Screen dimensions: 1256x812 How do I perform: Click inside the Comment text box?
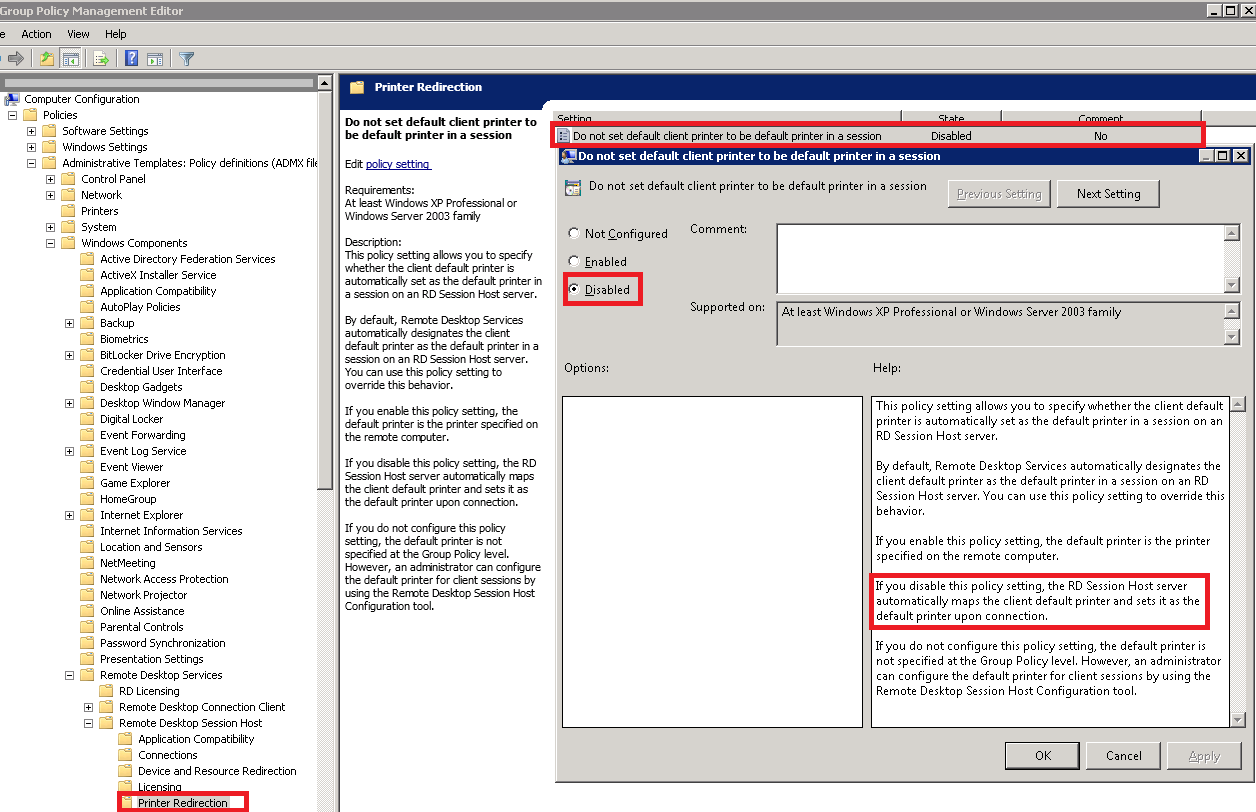point(1000,258)
